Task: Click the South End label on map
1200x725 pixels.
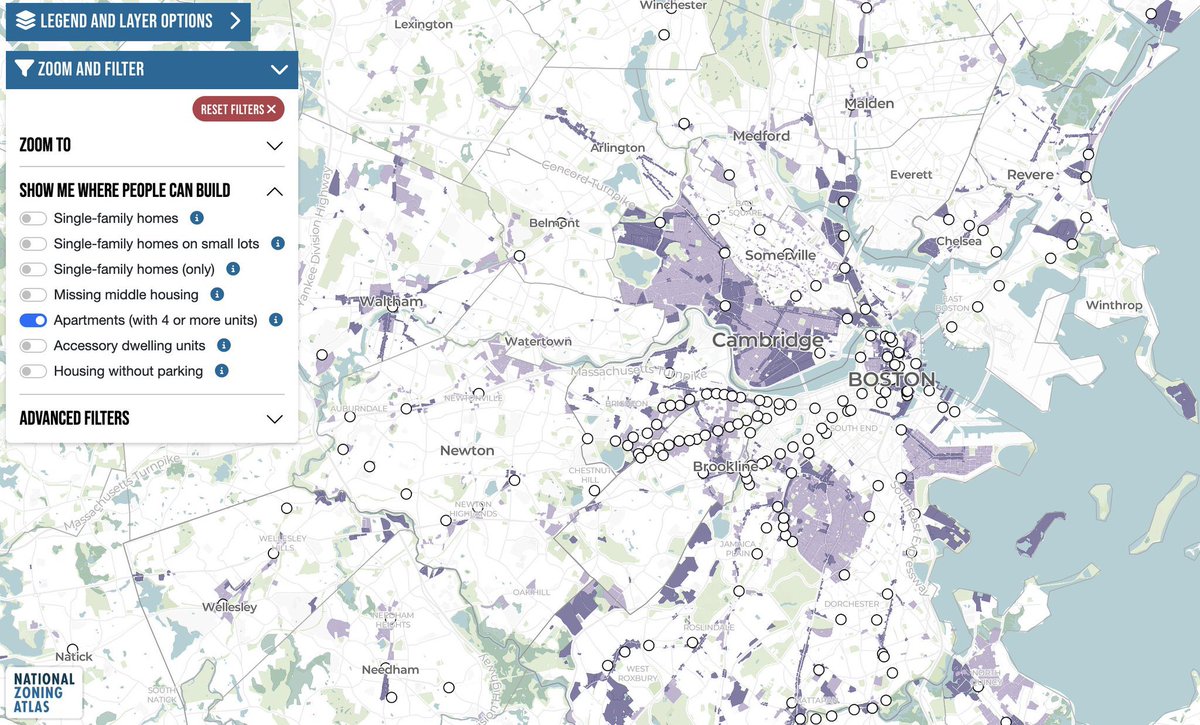Action: (x=853, y=428)
